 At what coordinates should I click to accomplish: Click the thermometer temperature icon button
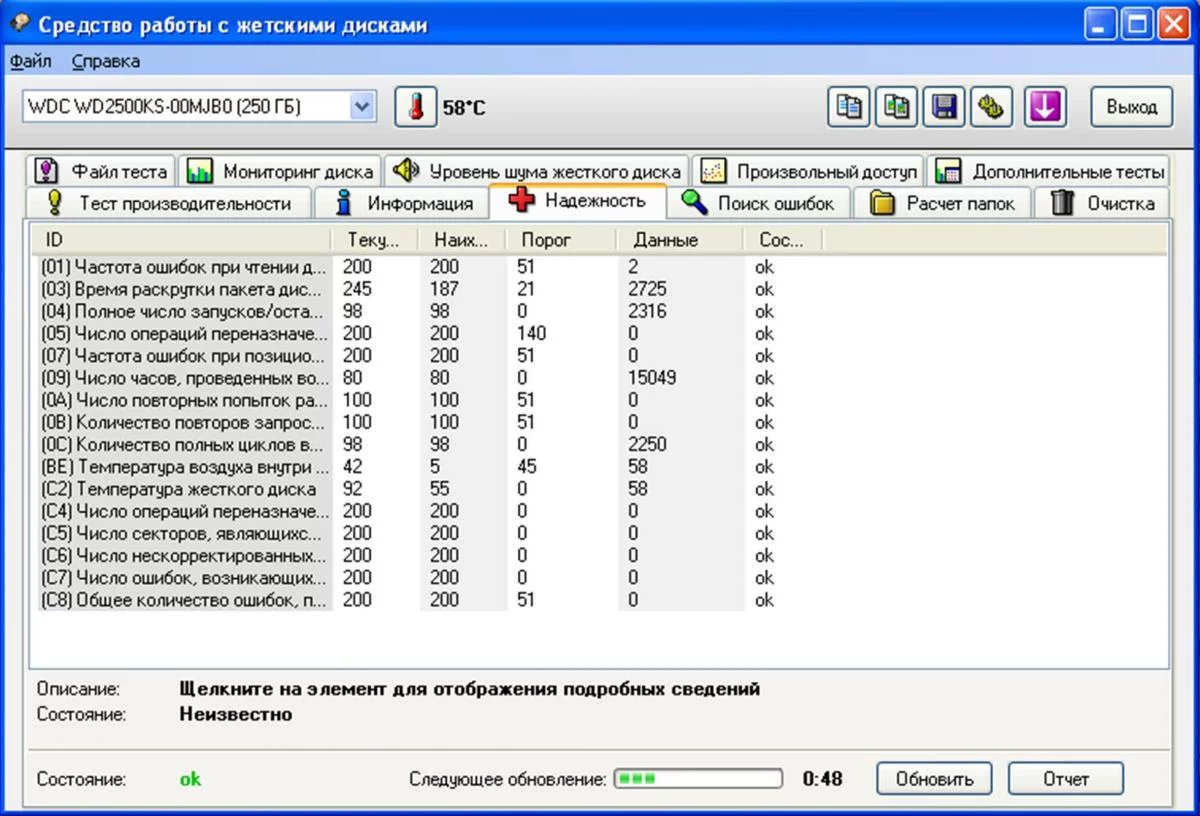[x=415, y=107]
